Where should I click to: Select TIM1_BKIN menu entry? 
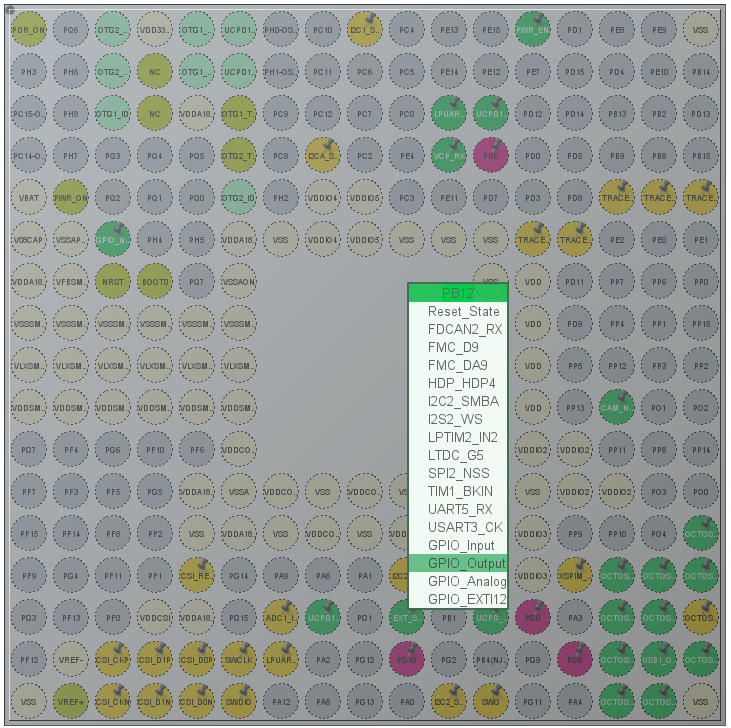click(458, 491)
